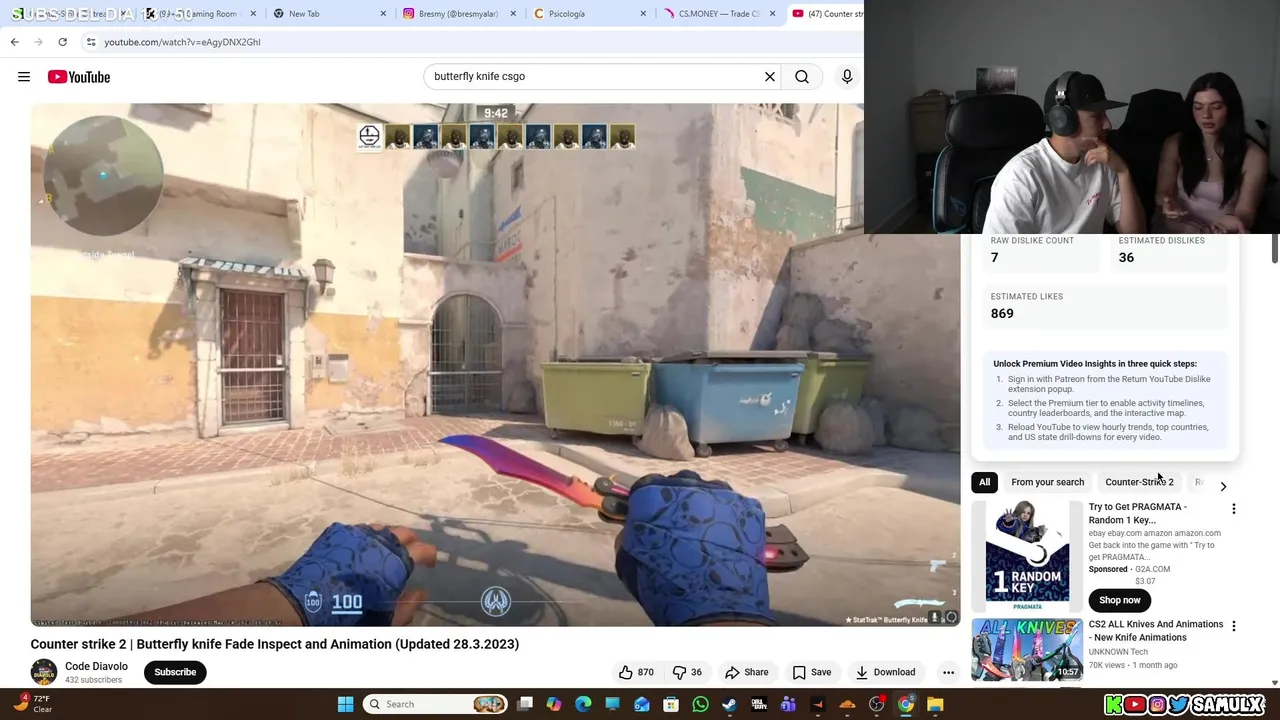Select the 'All' filter chip
Viewport: 1280px width, 720px height.
[984, 482]
